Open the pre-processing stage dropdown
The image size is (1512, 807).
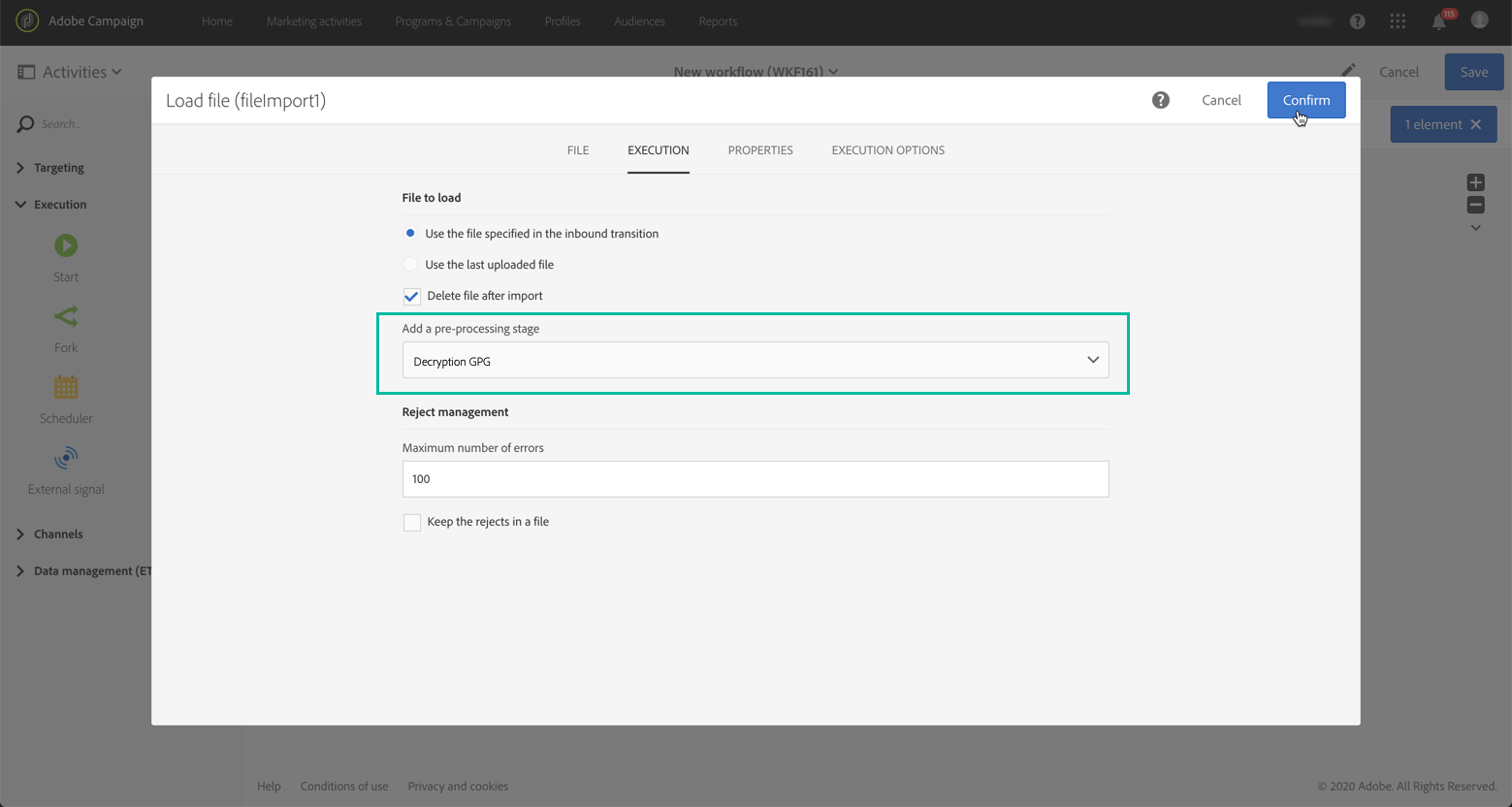point(756,360)
